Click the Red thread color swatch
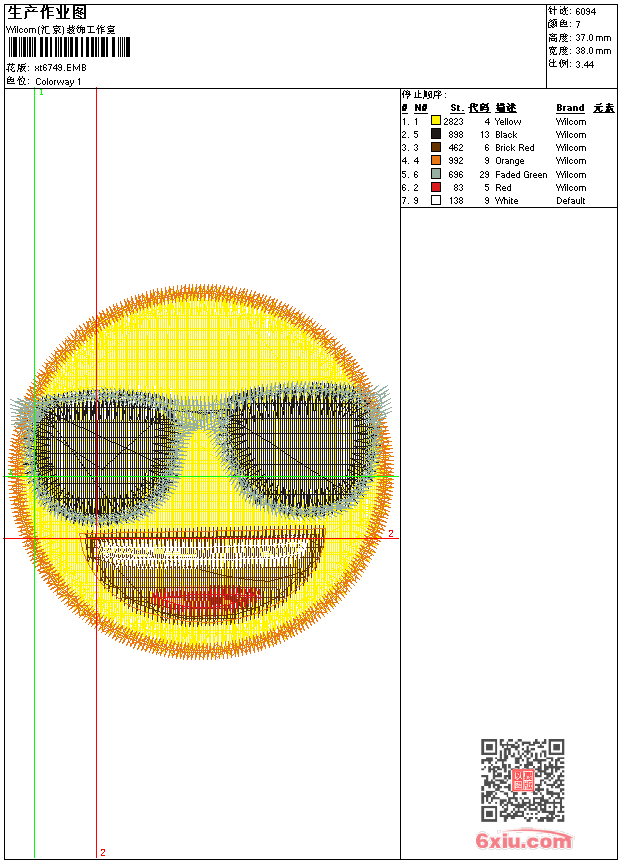The image size is (620, 860). [x=436, y=187]
